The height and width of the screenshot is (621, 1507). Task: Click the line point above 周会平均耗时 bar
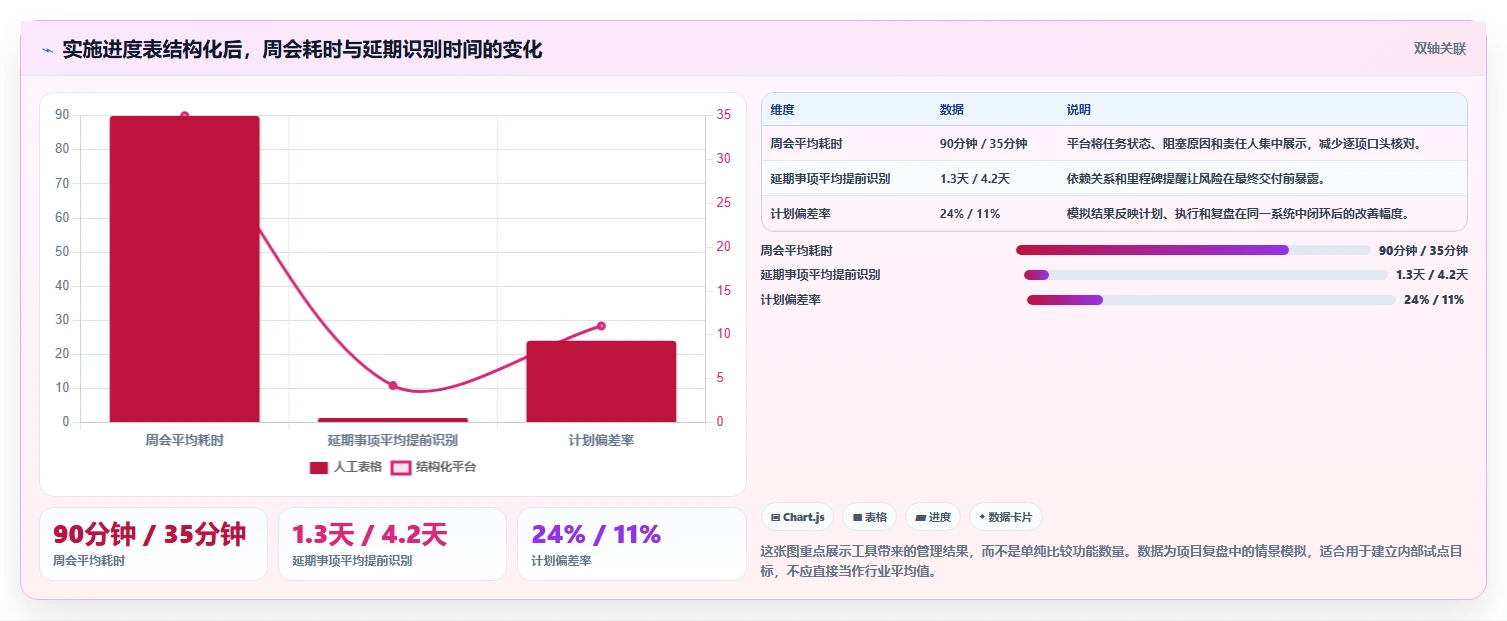[x=184, y=116]
